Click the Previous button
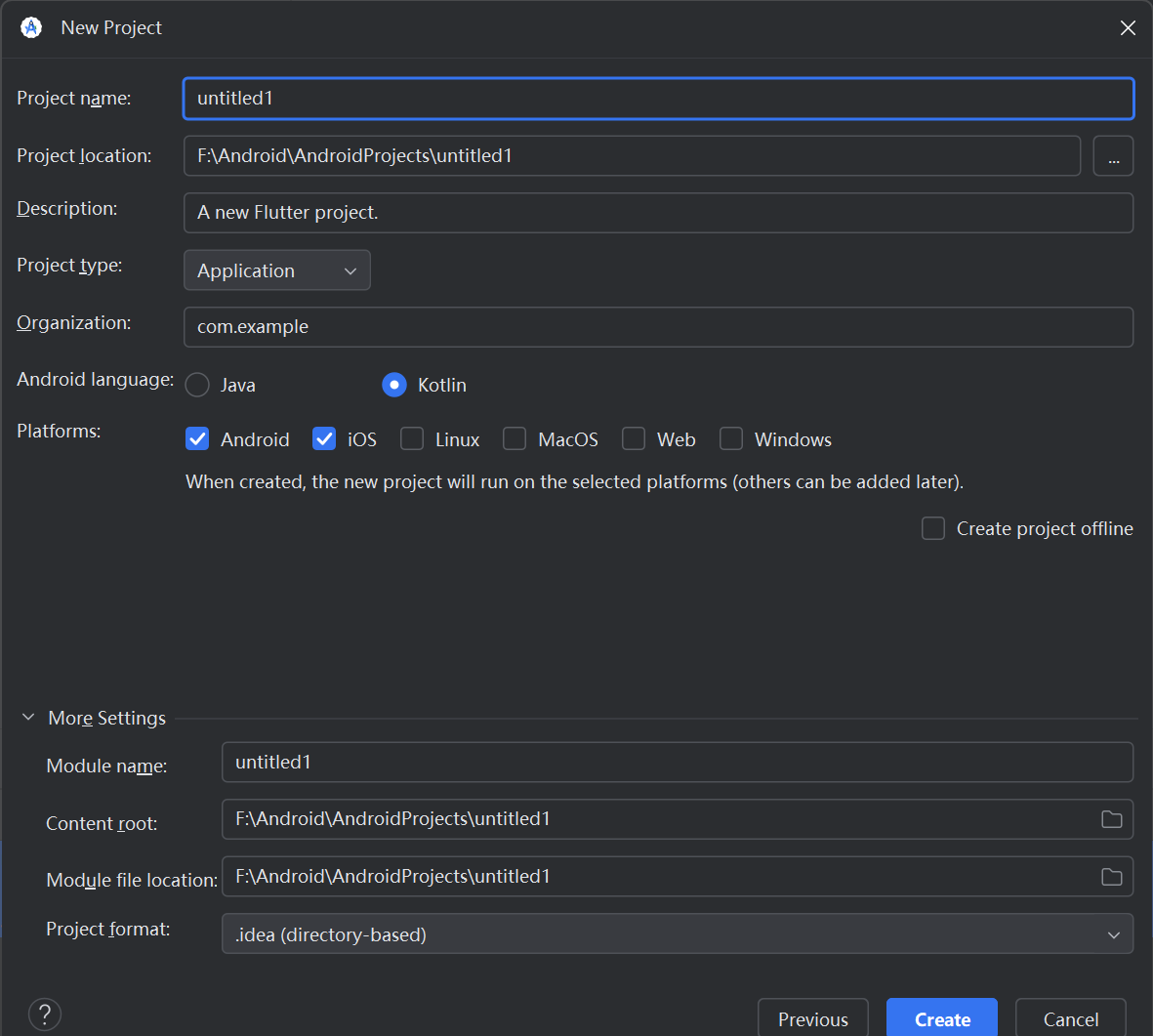 click(x=812, y=1018)
